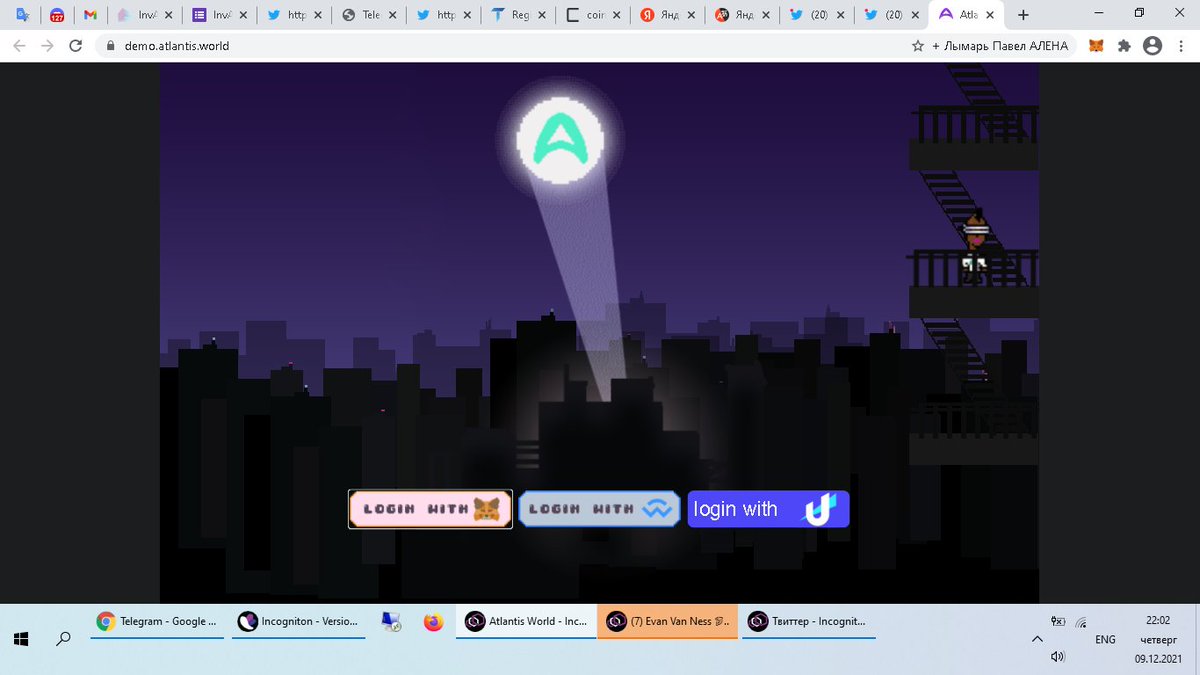Click the pixel character on the fire escape
1200x675 pixels.
click(976, 247)
